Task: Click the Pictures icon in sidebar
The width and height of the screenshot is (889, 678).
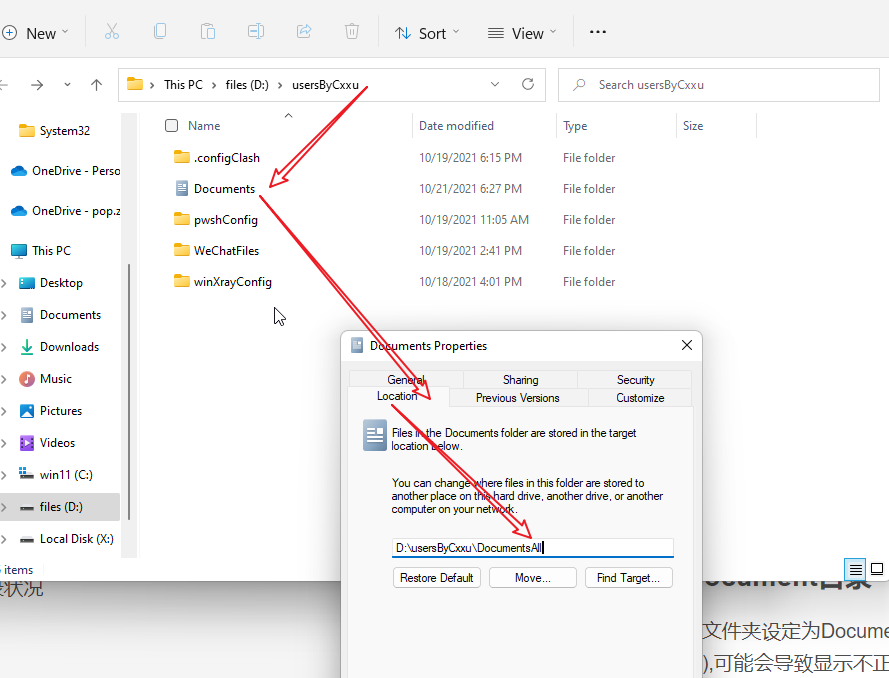Action: click(x=27, y=411)
